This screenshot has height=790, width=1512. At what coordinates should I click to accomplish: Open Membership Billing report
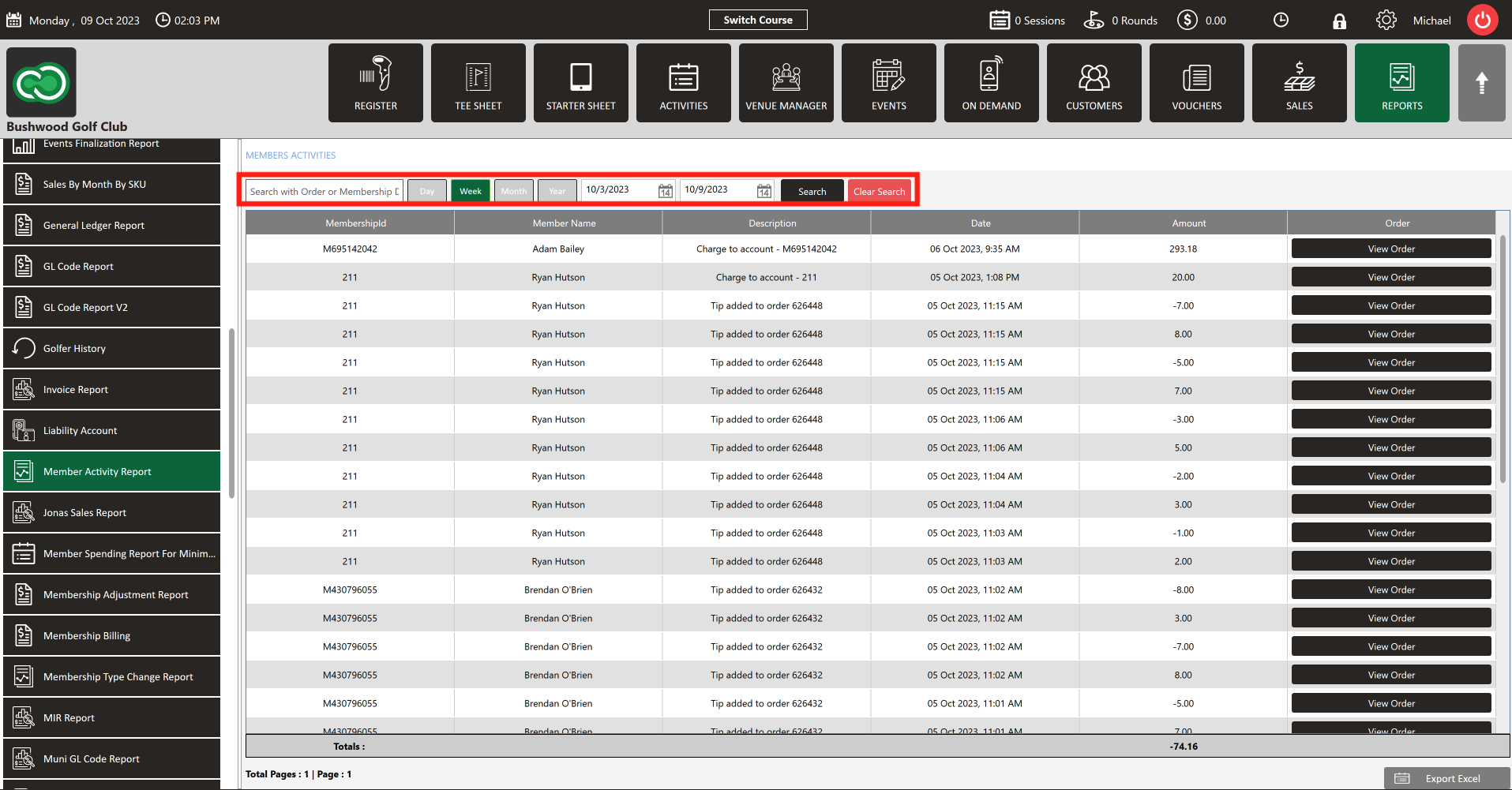point(112,635)
